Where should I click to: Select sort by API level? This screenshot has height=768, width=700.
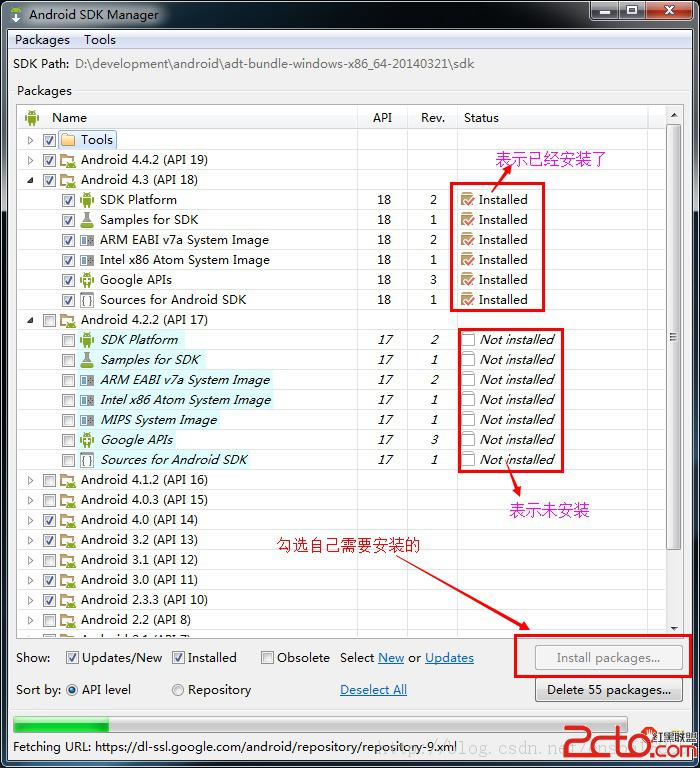coord(72,690)
